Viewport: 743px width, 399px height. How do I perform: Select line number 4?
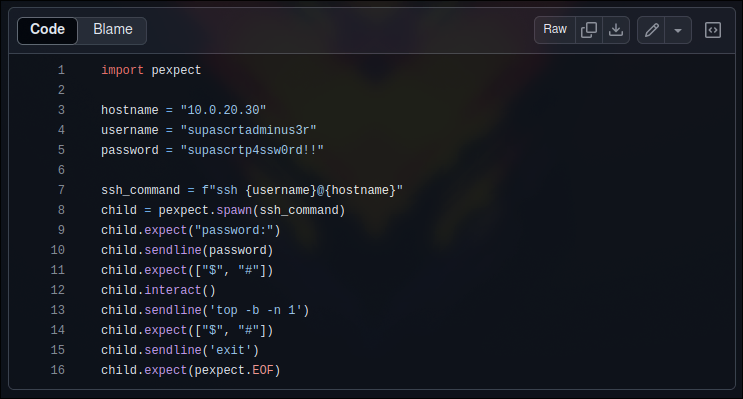coord(61,130)
